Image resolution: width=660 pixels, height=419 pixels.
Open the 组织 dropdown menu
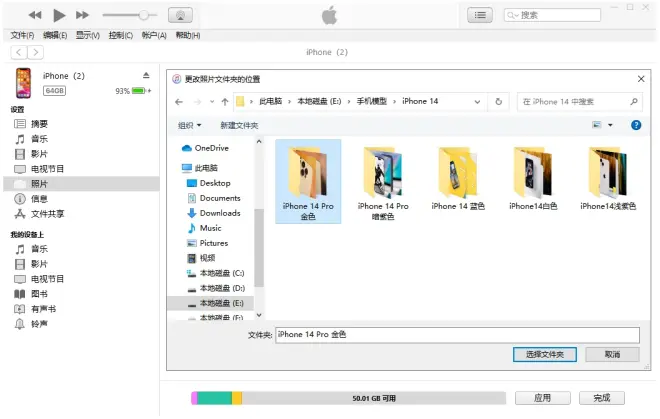[189, 125]
